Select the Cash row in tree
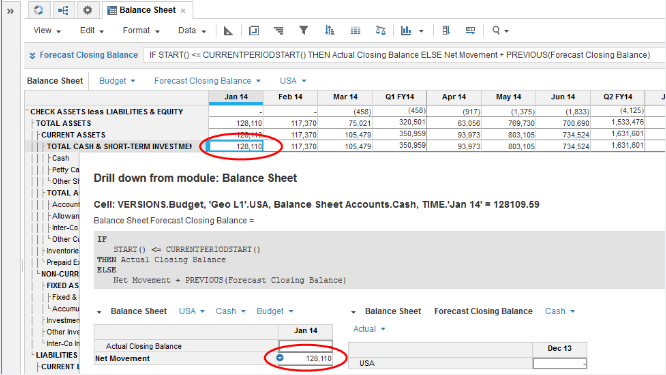The image size is (666, 375). click(x=61, y=158)
